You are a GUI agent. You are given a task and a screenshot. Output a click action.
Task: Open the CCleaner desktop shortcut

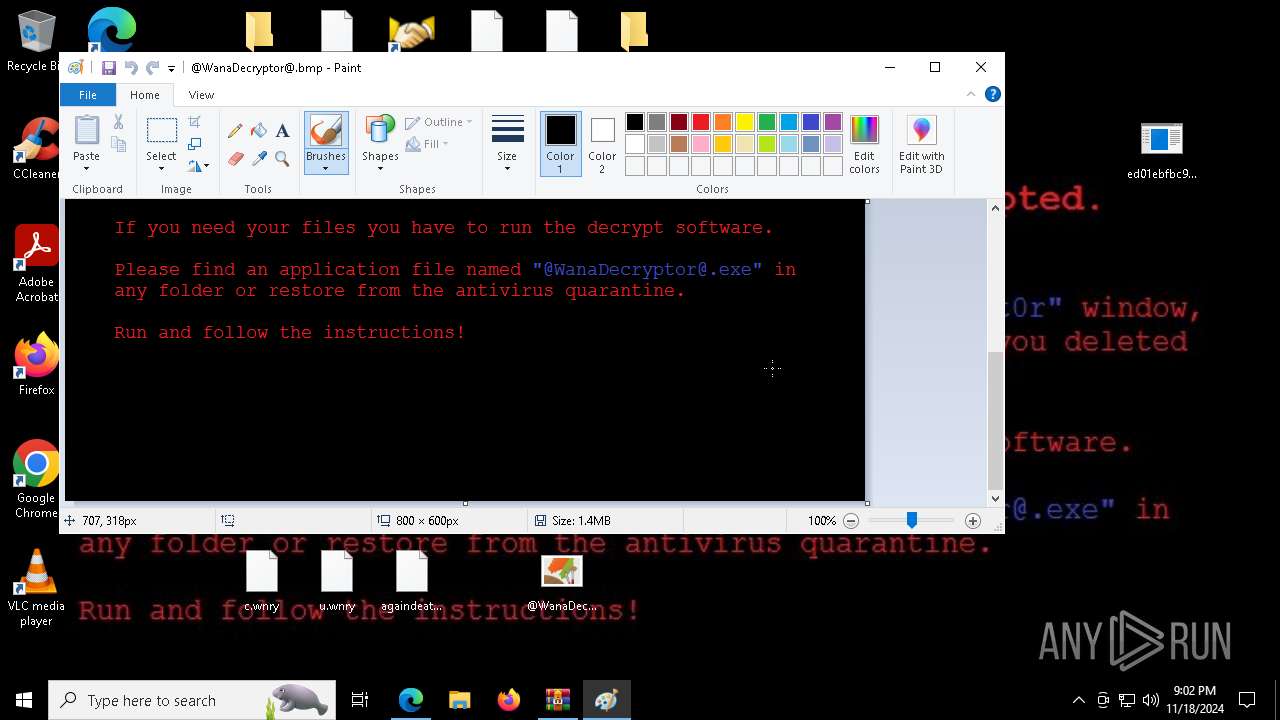point(36,149)
